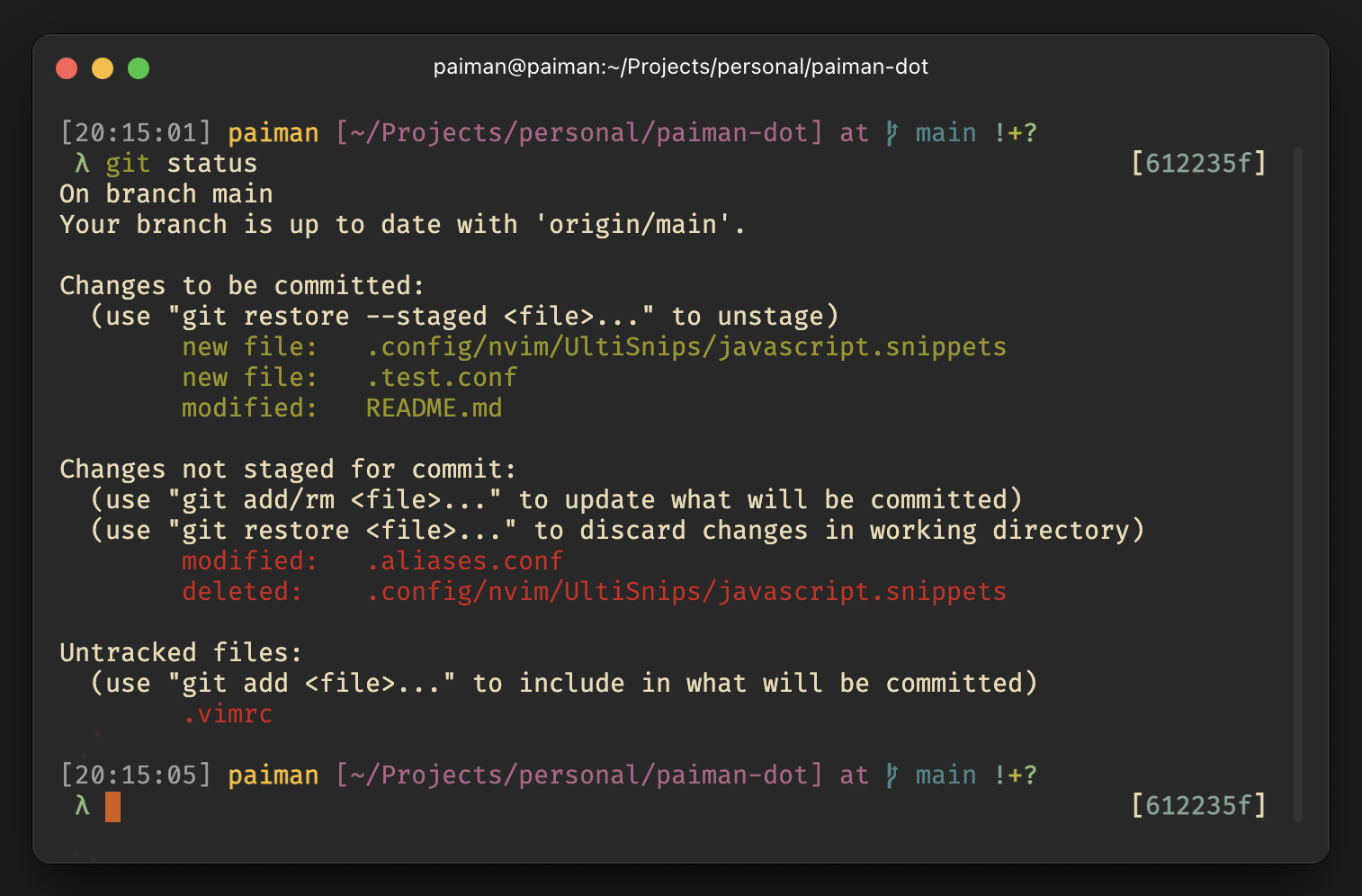Click the yellow minimize window button
Viewport: 1362px width, 896px height.
point(103,68)
